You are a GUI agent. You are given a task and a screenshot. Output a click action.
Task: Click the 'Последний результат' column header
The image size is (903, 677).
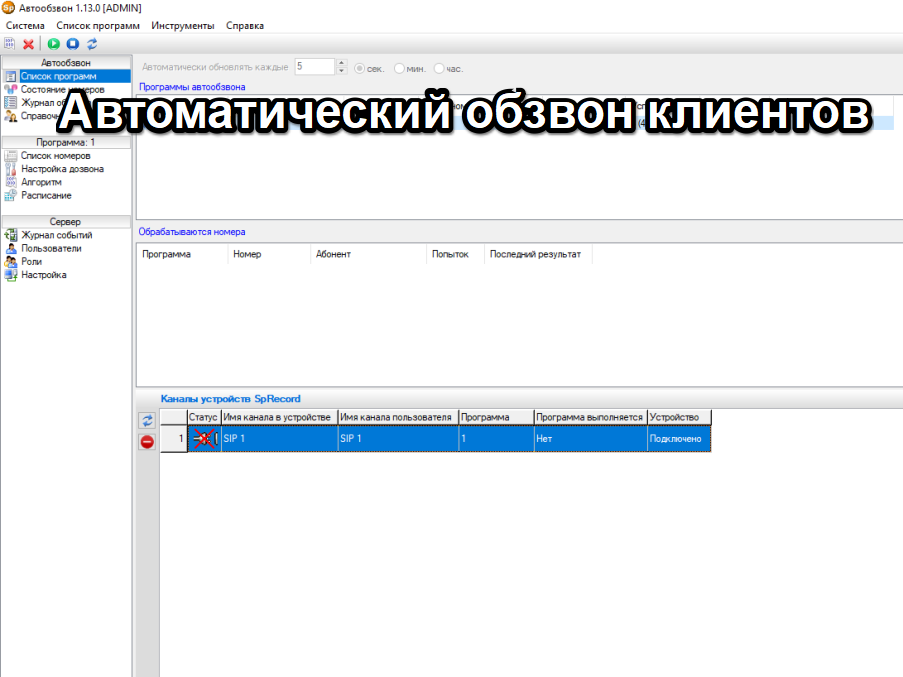click(x=535, y=254)
